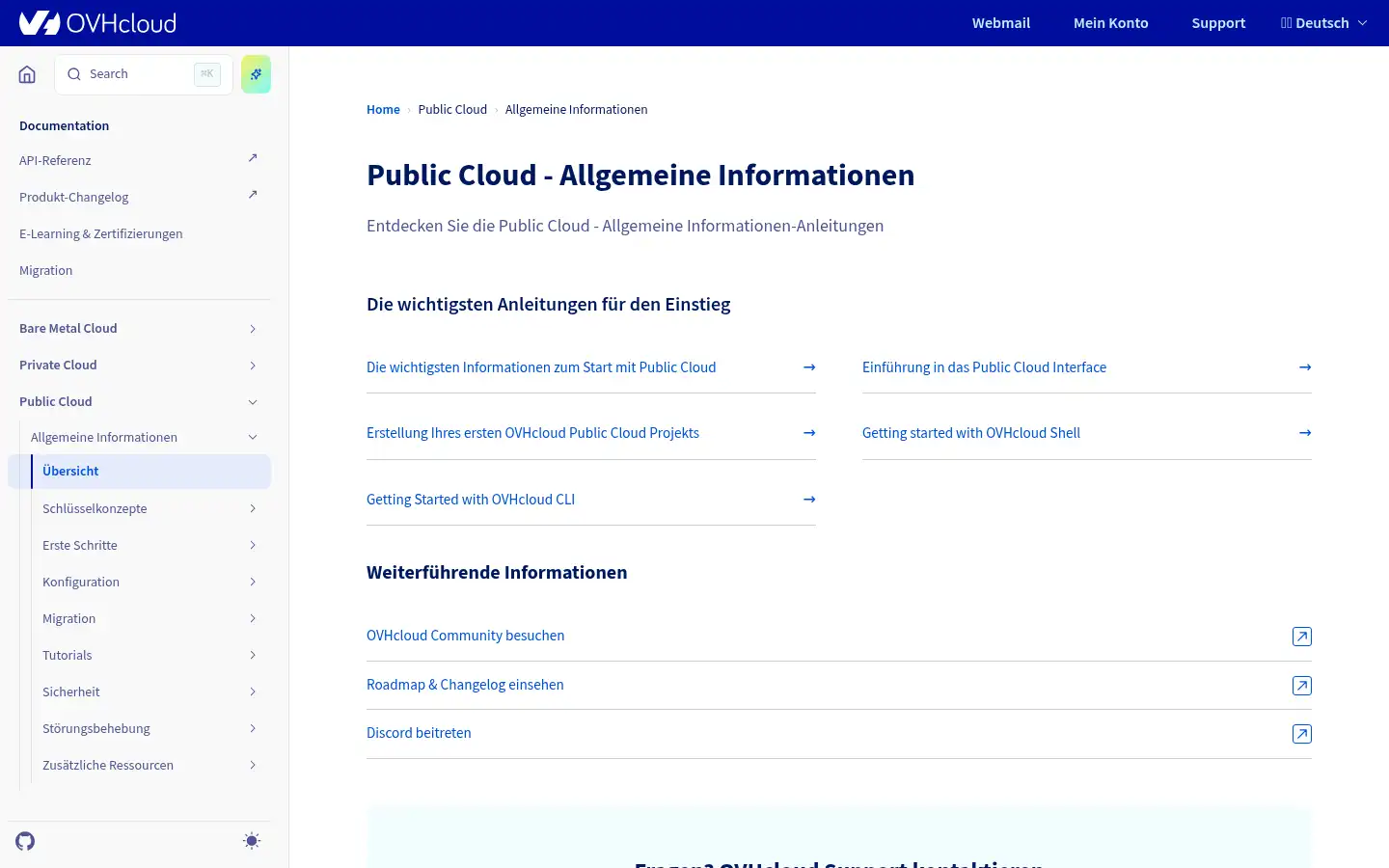Open the home icon in sidebar
The height and width of the screenshot is (868, 1389).
point(27,74)
